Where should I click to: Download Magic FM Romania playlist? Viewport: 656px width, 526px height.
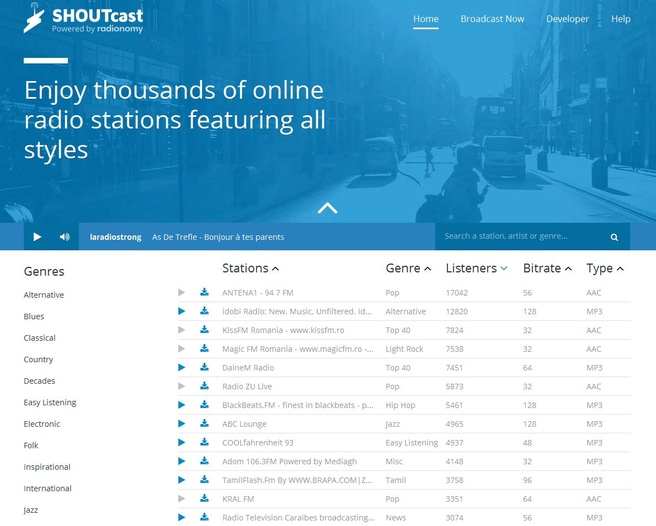tap(204, 348)
